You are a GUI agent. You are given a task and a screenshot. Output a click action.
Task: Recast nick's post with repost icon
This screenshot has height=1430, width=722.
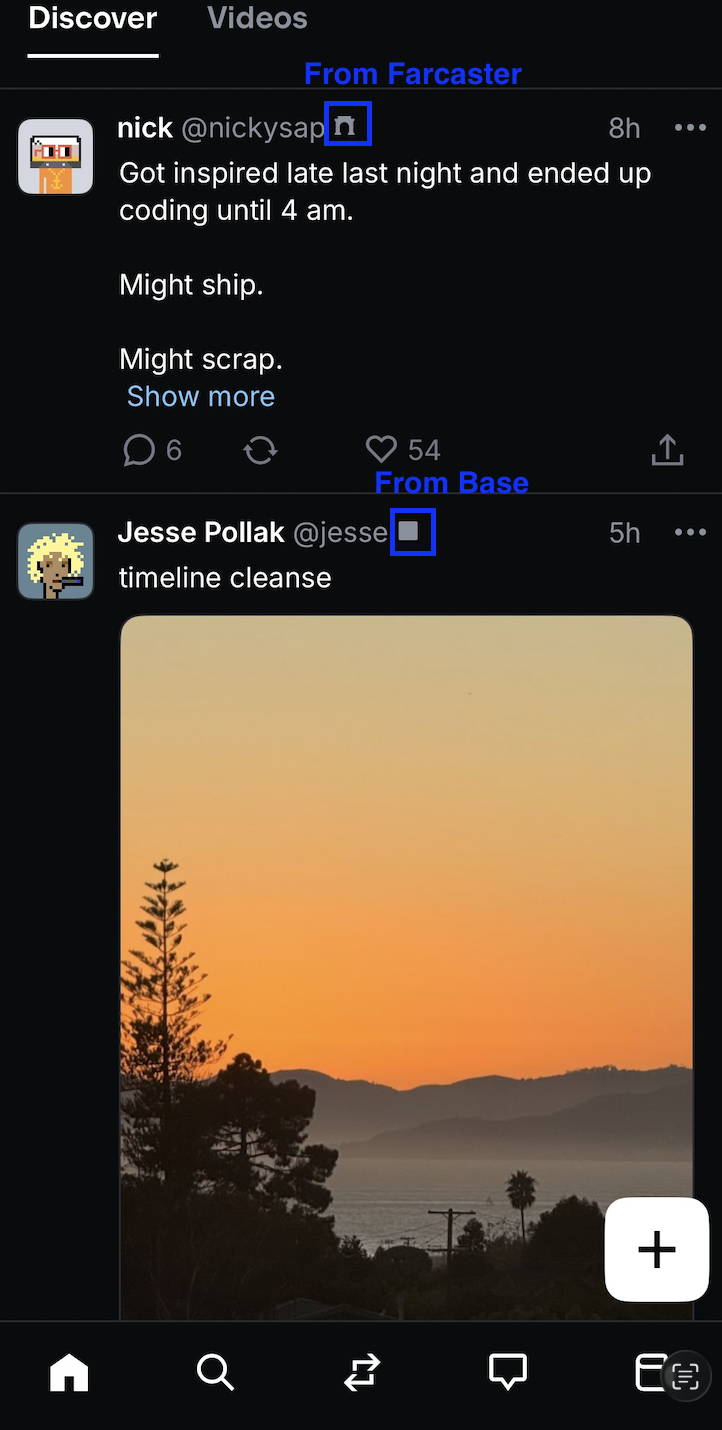[x=260, y=451]
